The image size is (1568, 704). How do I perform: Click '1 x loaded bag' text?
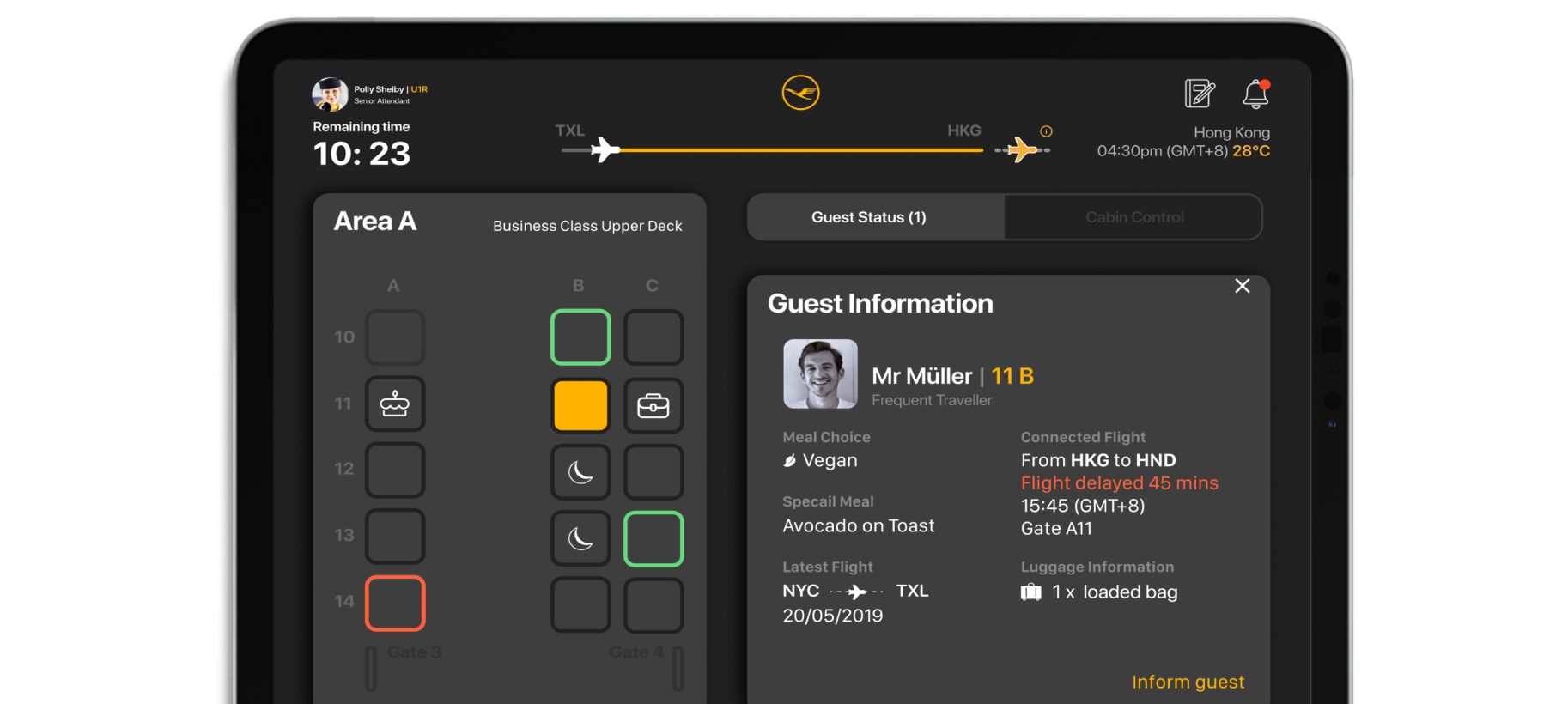coord(1115,592)
